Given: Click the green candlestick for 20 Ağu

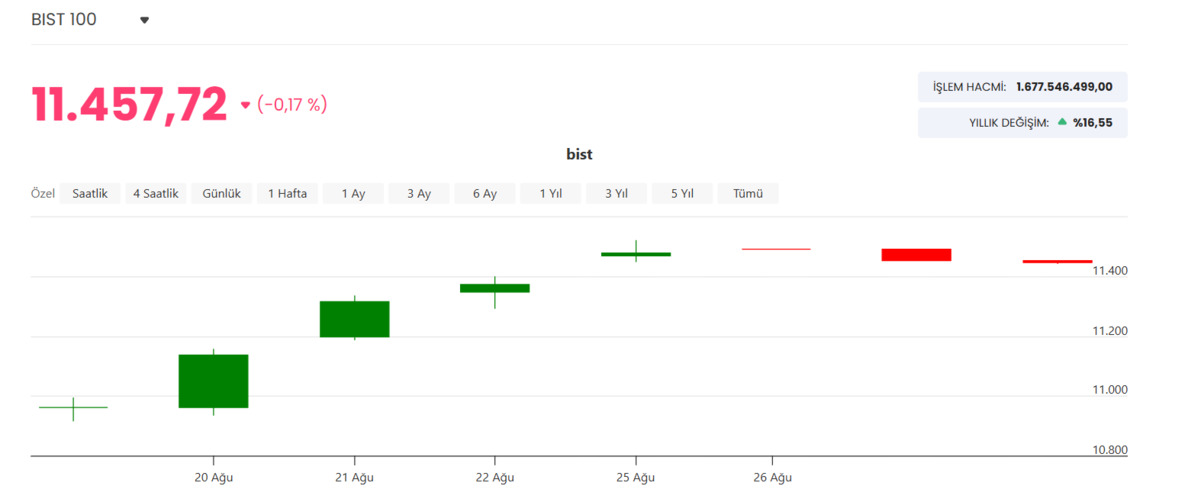Looking at the screenshot, I should point(213,381).
